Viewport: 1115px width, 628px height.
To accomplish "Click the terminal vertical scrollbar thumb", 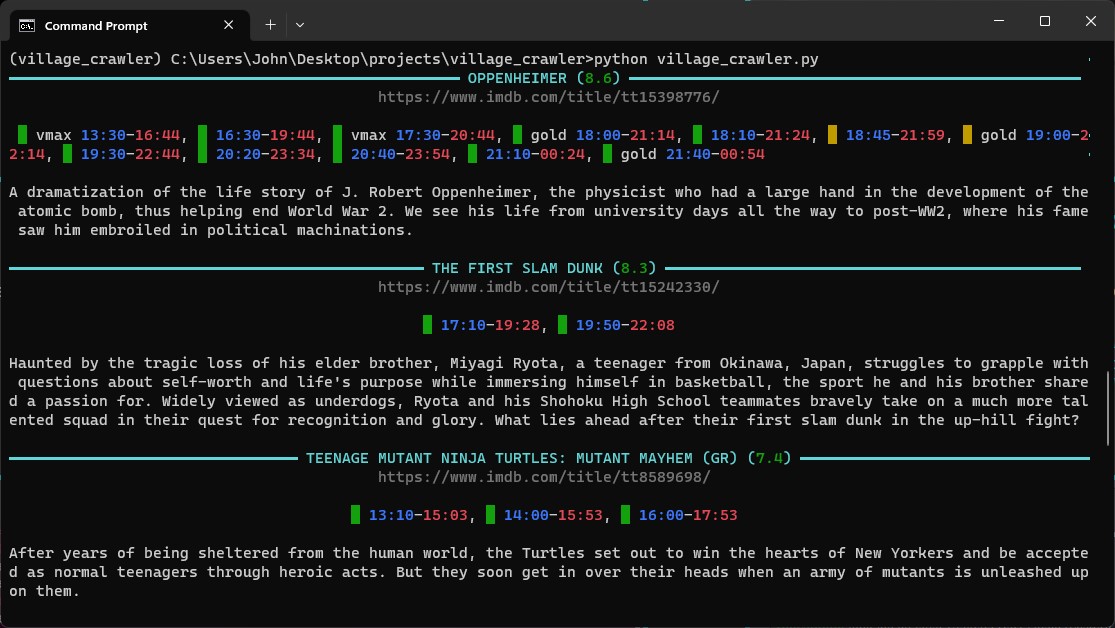I will pos(1109,409).
